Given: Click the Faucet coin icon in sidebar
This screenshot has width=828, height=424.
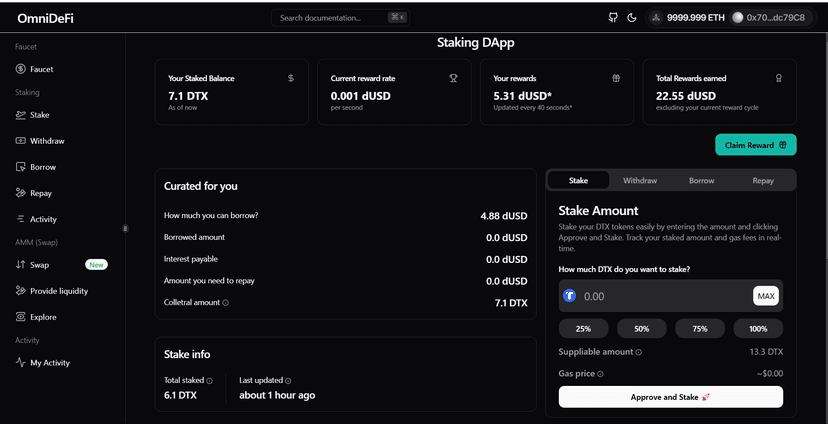Looking at the screenshot, I should [x=21, y=69].
